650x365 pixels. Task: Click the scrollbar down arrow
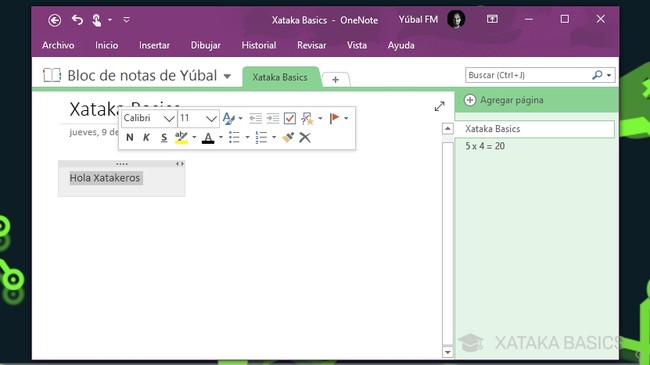(x=448, y=353)
